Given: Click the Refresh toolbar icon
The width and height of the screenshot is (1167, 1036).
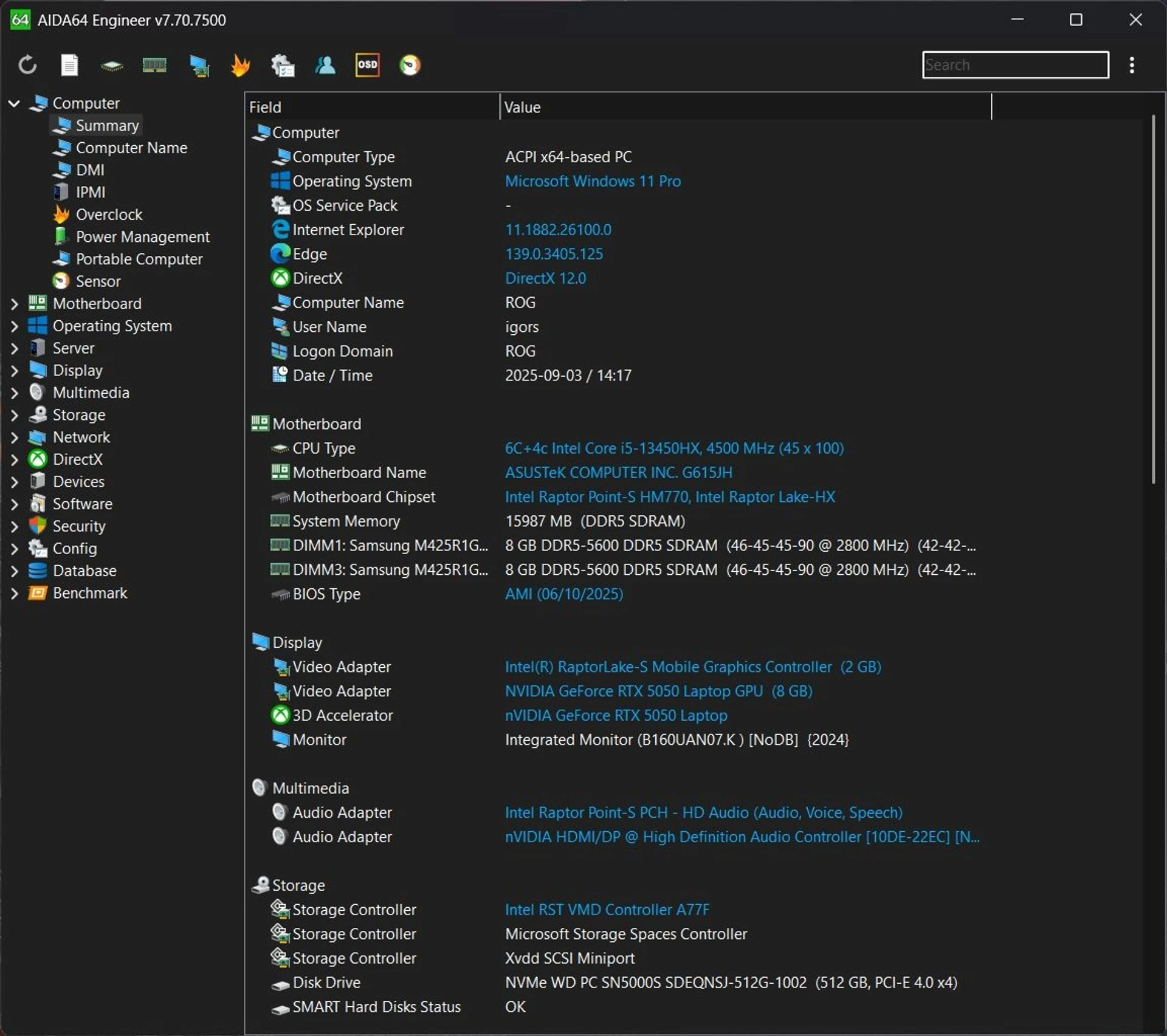Looking at the screenshot, I should [27, 65].
